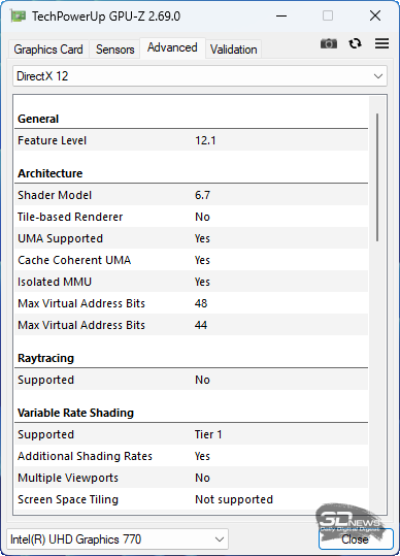Minimize the GPU-Z window
The image size is (400, 556).
click(281, 16)
